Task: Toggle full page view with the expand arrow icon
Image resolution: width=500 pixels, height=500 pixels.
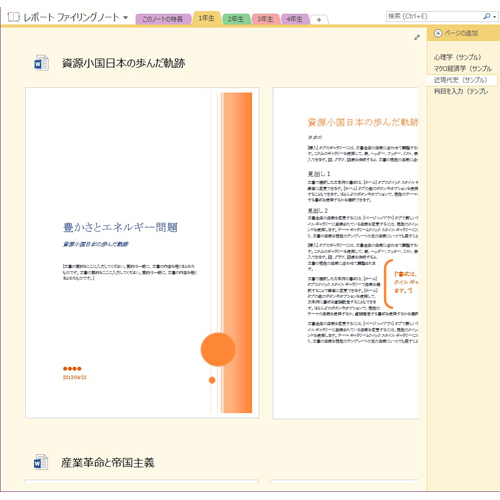Action: 417,37
